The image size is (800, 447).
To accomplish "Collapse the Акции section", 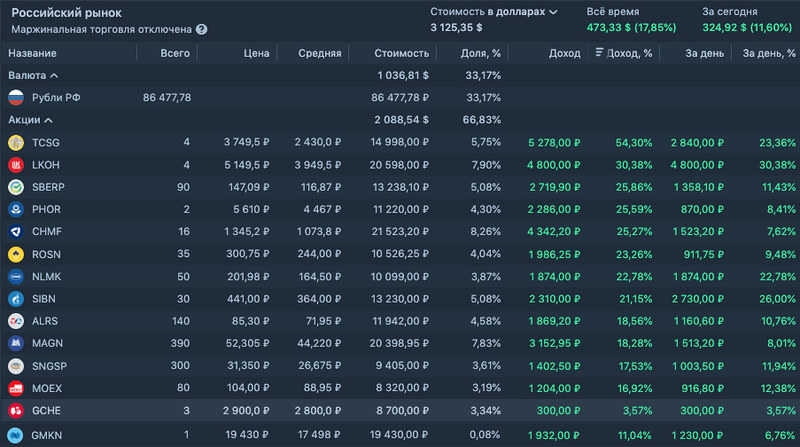I will (x=30, y=120).
